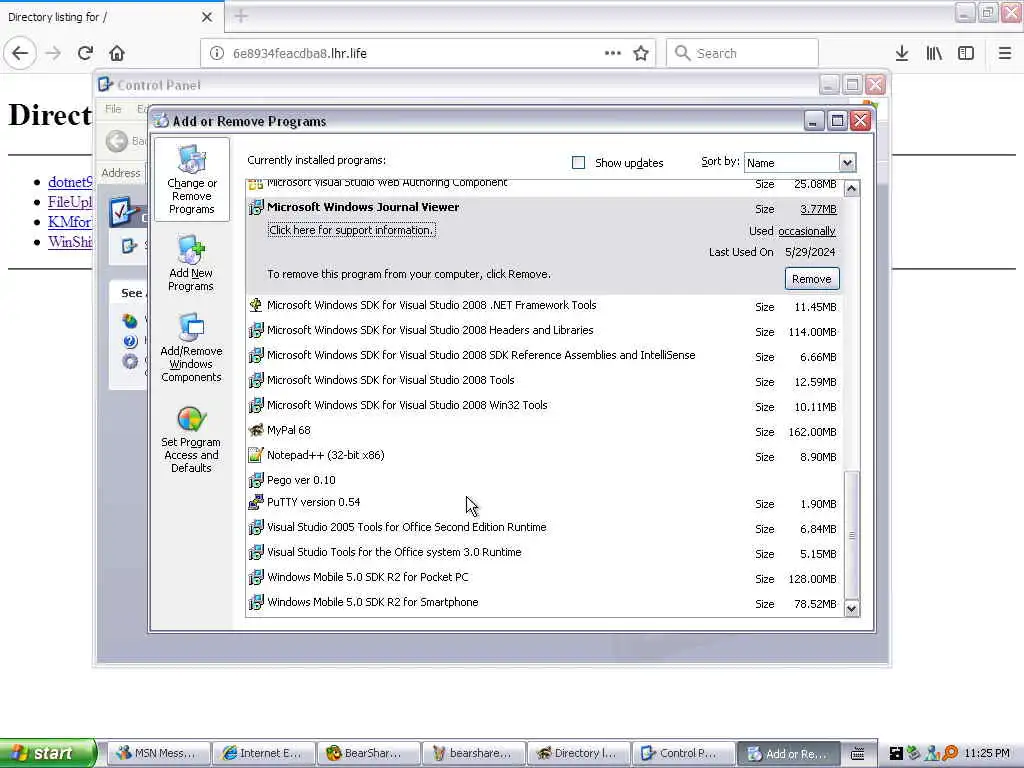Image resolution: width=1024 pixels, height=768 pixels.
Task: Select Change or Remove Programs sidebar icon
Action: [x=192, y=180]
